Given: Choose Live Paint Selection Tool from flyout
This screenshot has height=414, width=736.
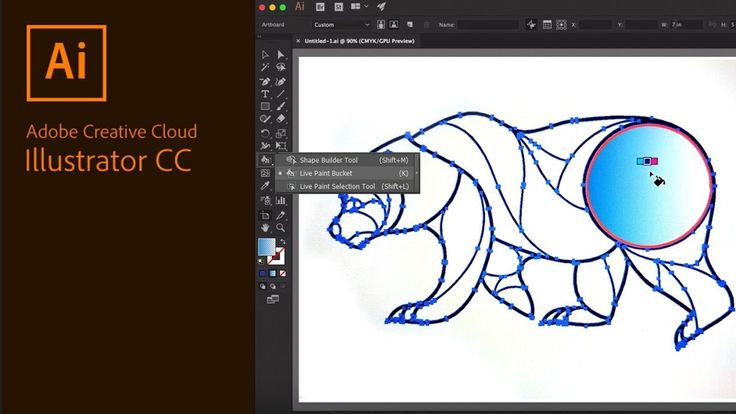Looking at the screenshot, I should pyautogui.click(x=337, y=186).
